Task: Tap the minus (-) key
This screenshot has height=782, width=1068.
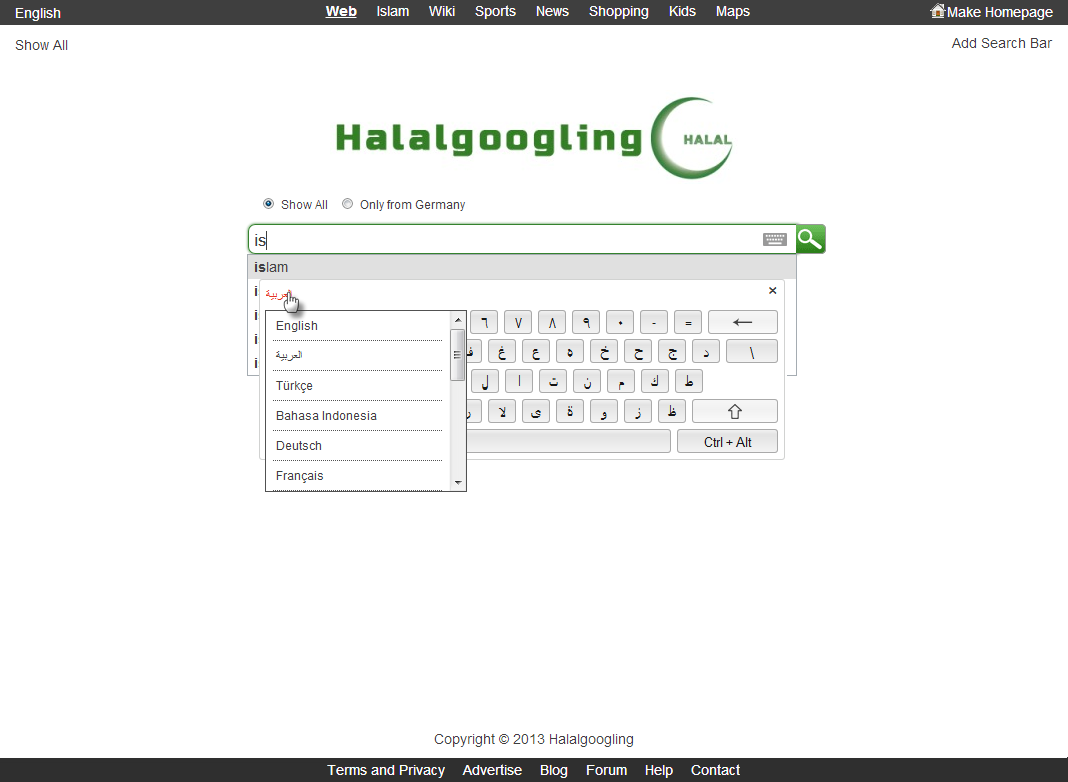Action: click(654, 322)
